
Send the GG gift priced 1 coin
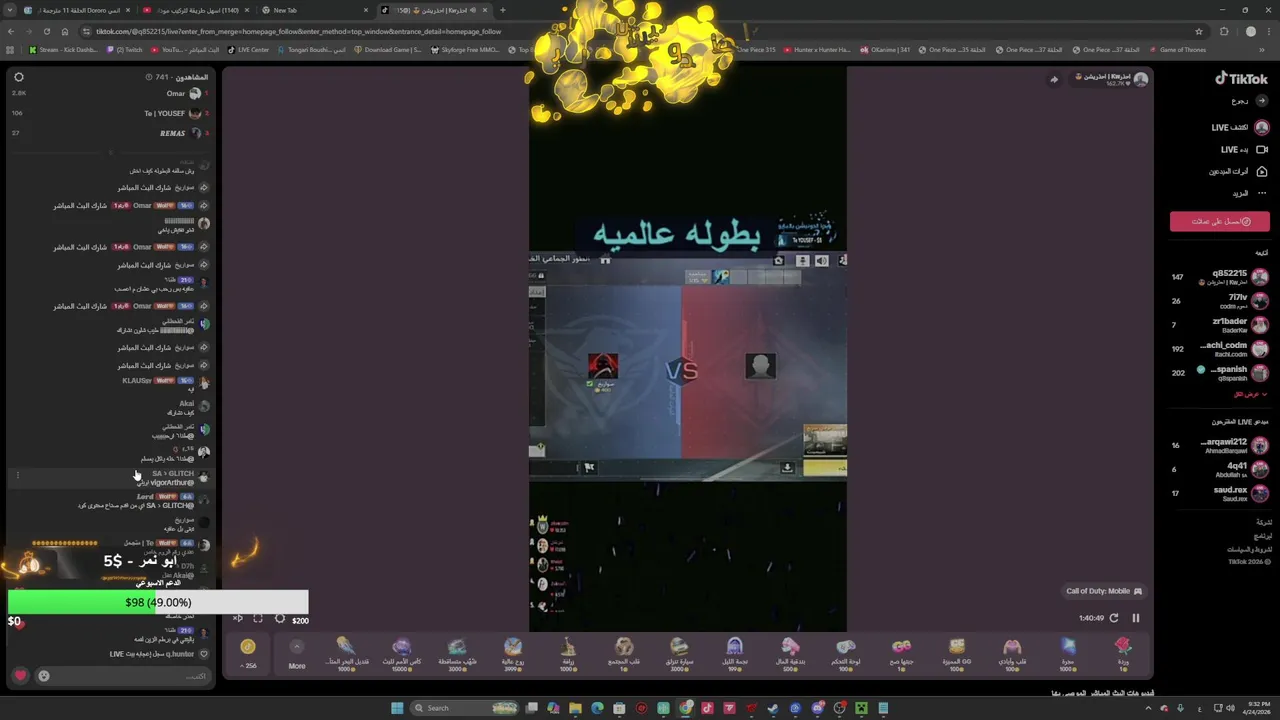pos(901,653)
